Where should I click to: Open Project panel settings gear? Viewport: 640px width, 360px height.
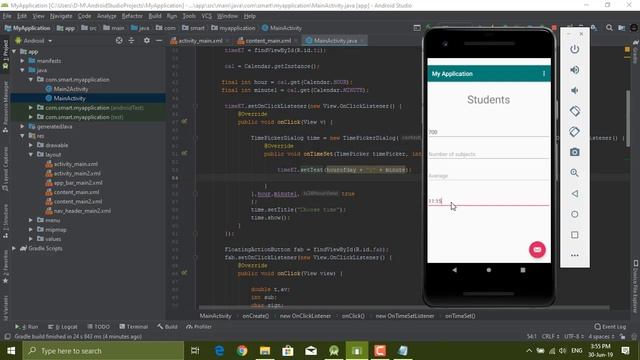(147, 40)
